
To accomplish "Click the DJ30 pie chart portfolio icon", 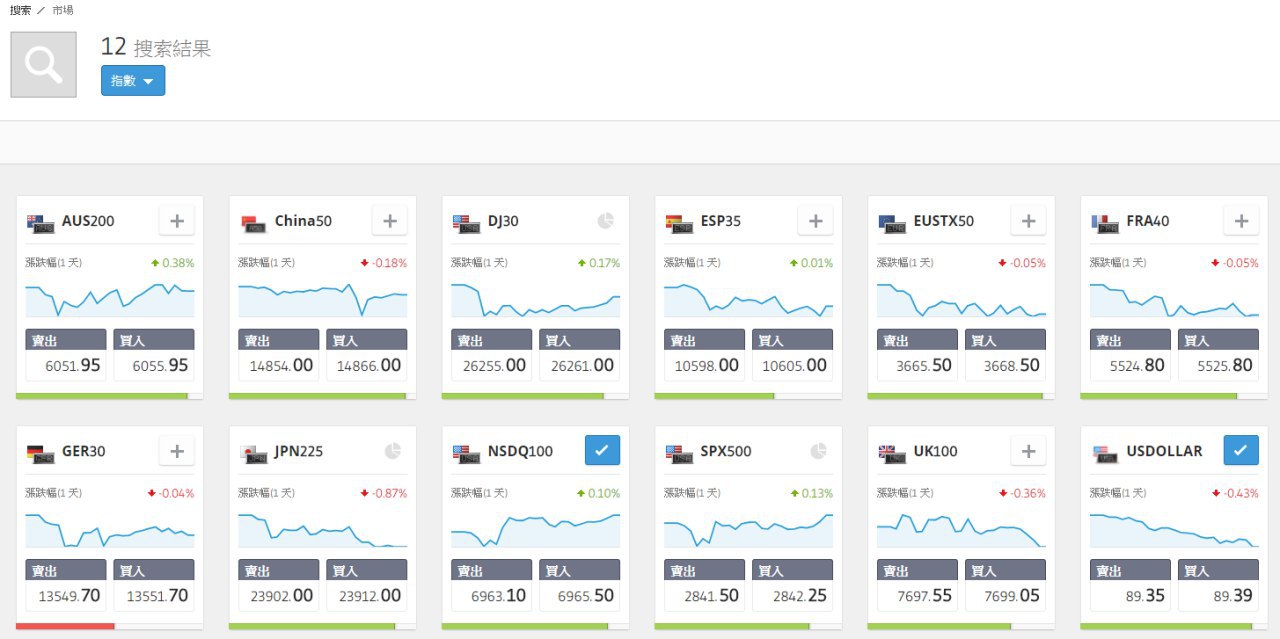I will tap(605, 221).
